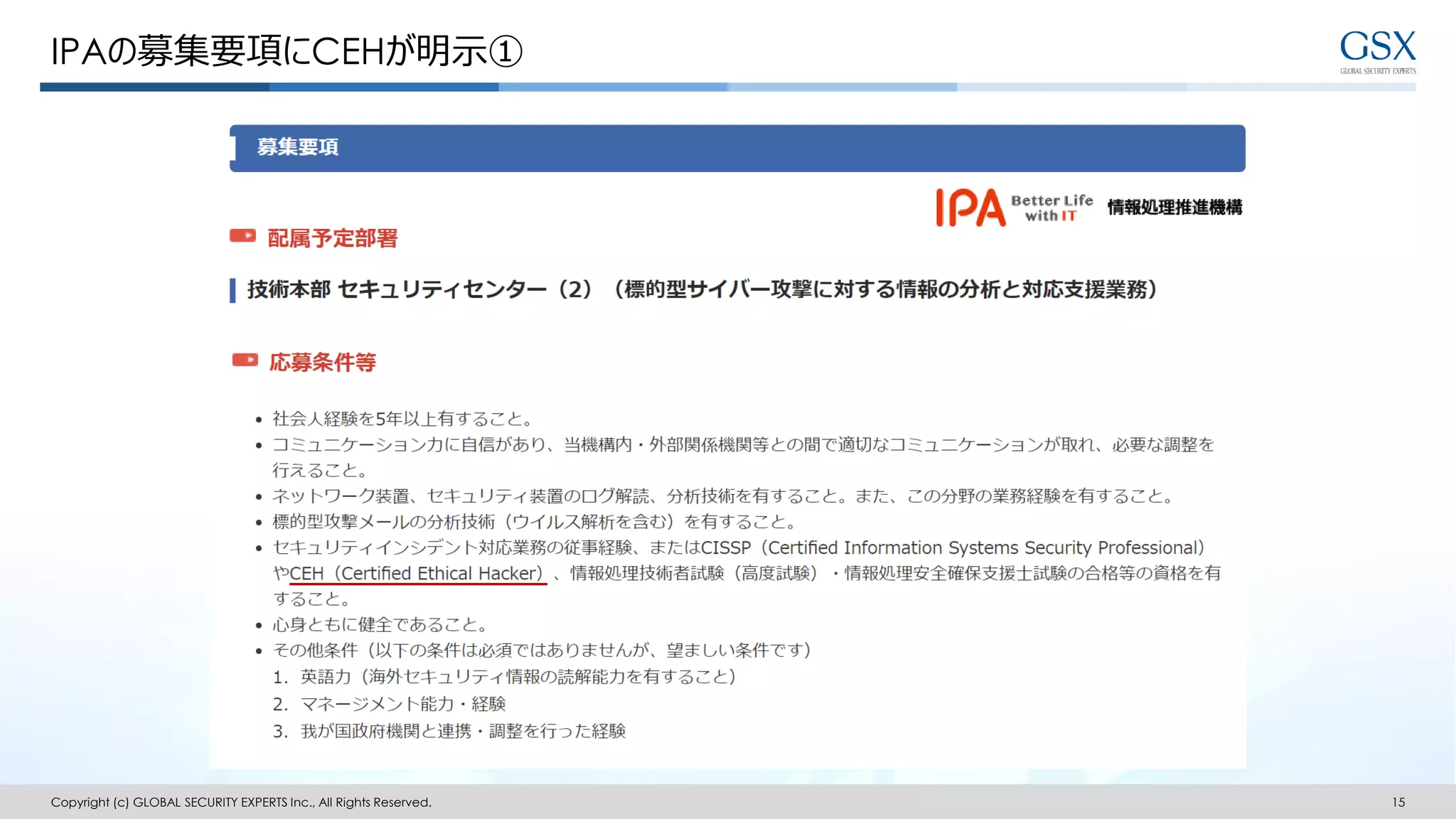Click the Copyright GLOBAL SECURITY EXPERTS footer text
Viewport: 1456px width, 819px height.
click(241, 802)
